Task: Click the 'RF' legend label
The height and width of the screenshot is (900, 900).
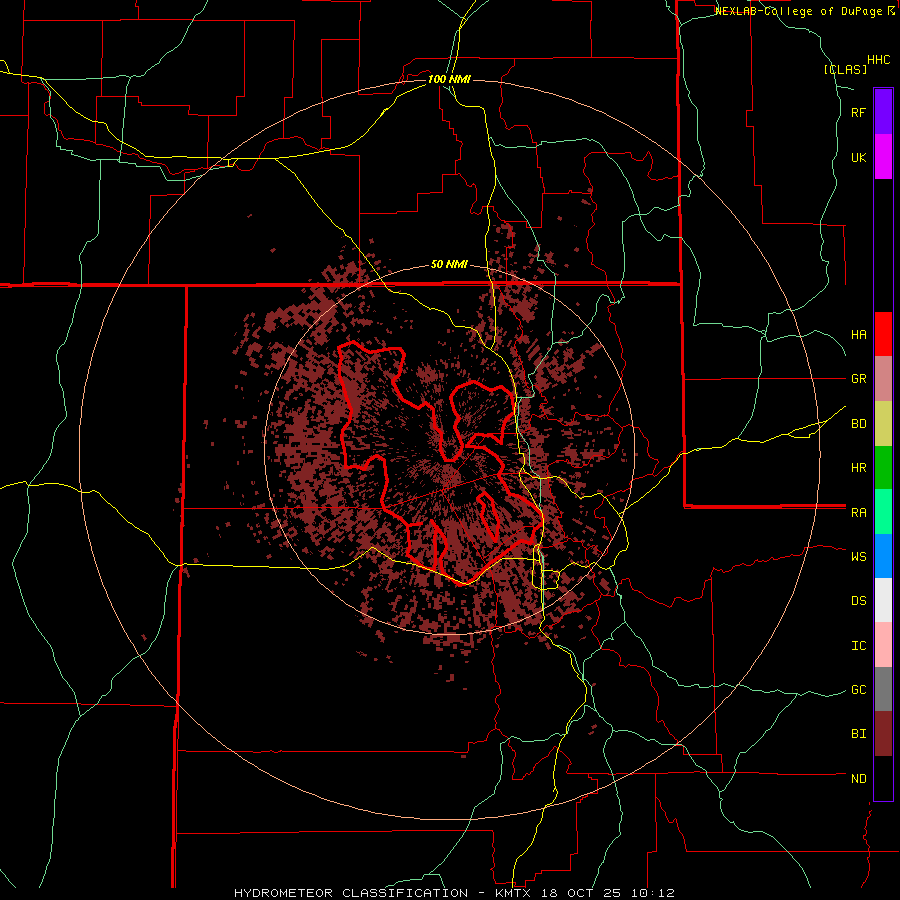Action: tap(858, 112)
